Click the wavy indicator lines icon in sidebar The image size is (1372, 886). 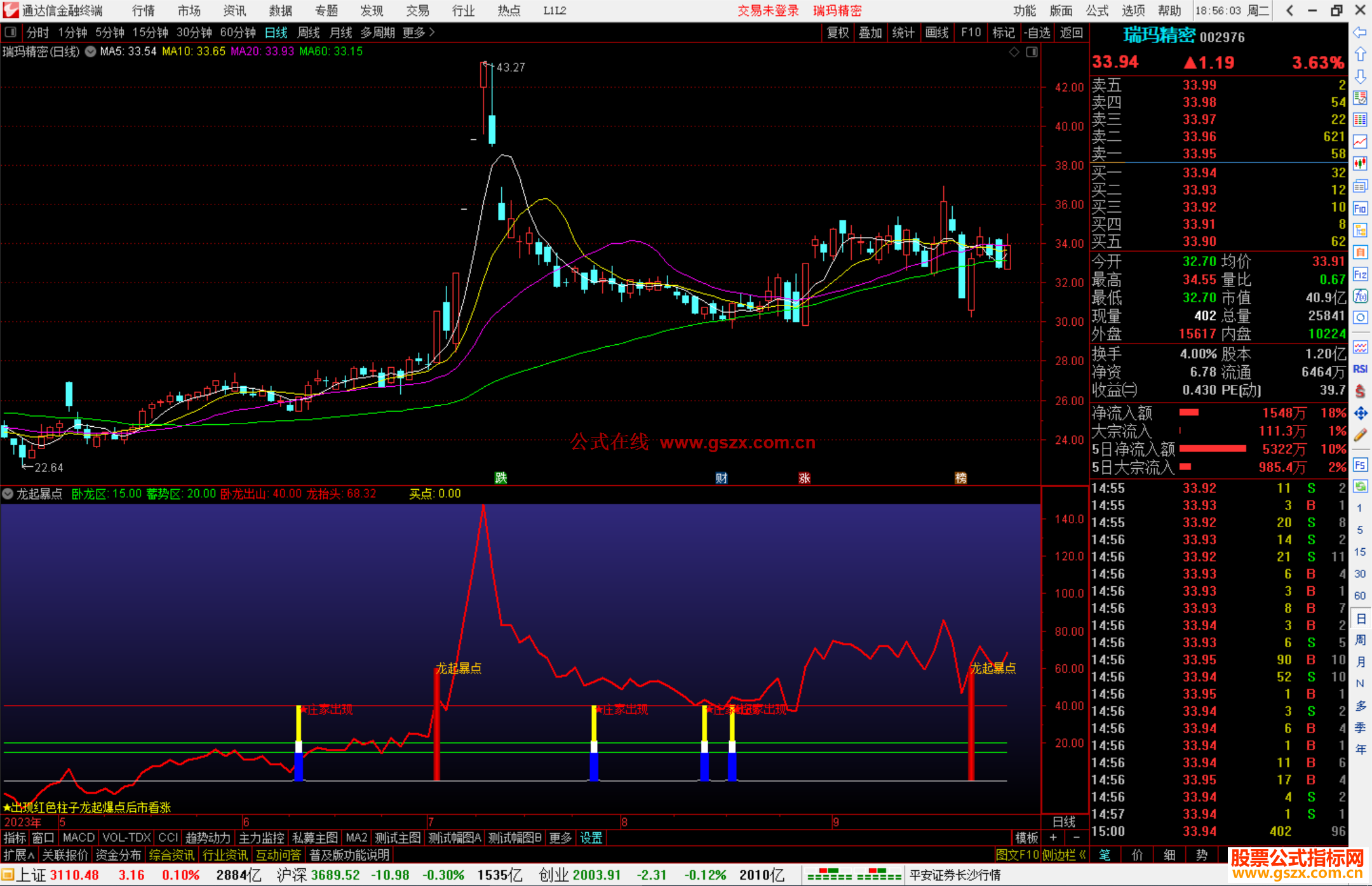pyautogui.click(x=1360, y=347)
